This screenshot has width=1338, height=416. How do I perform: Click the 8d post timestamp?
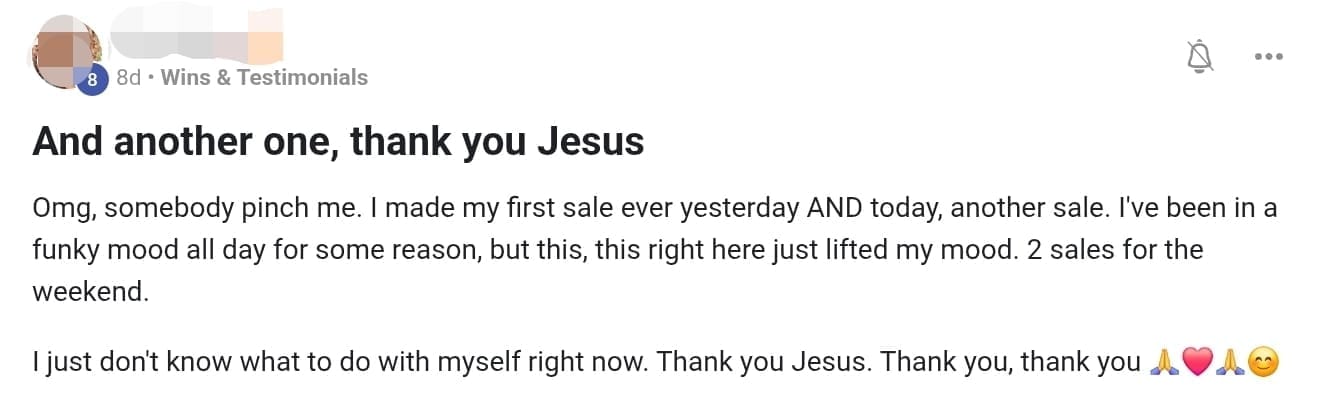(x=128, y=77)
